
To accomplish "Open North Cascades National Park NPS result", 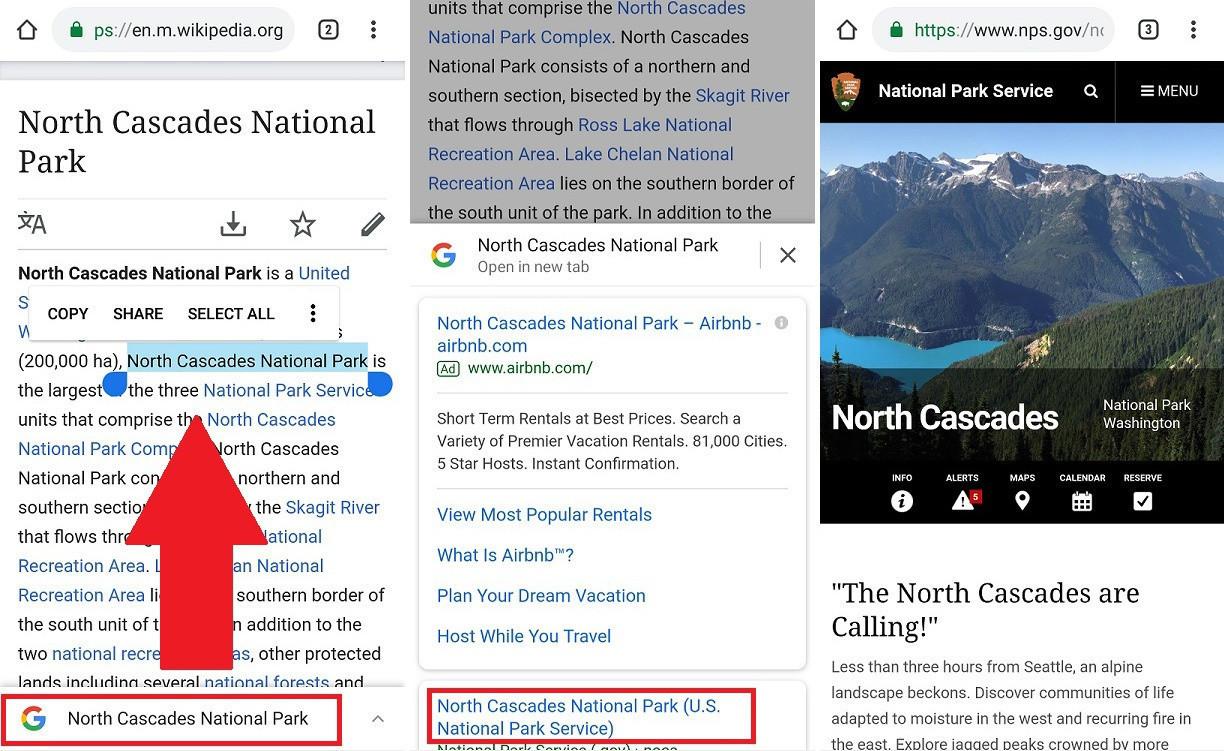I will [x=578, y=717].
